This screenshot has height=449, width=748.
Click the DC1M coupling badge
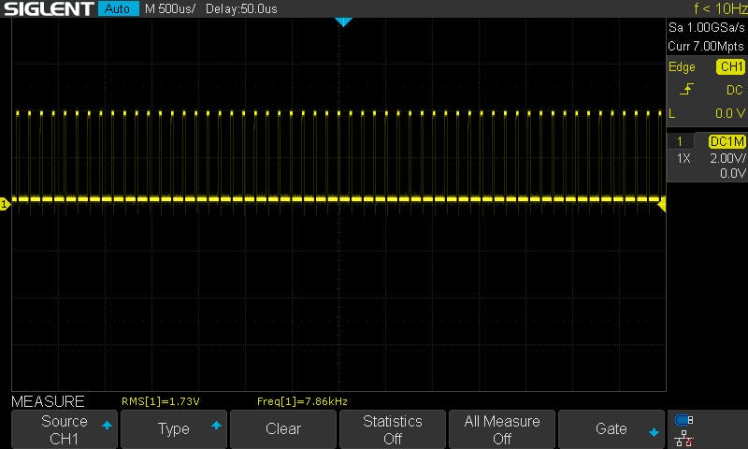727,143
